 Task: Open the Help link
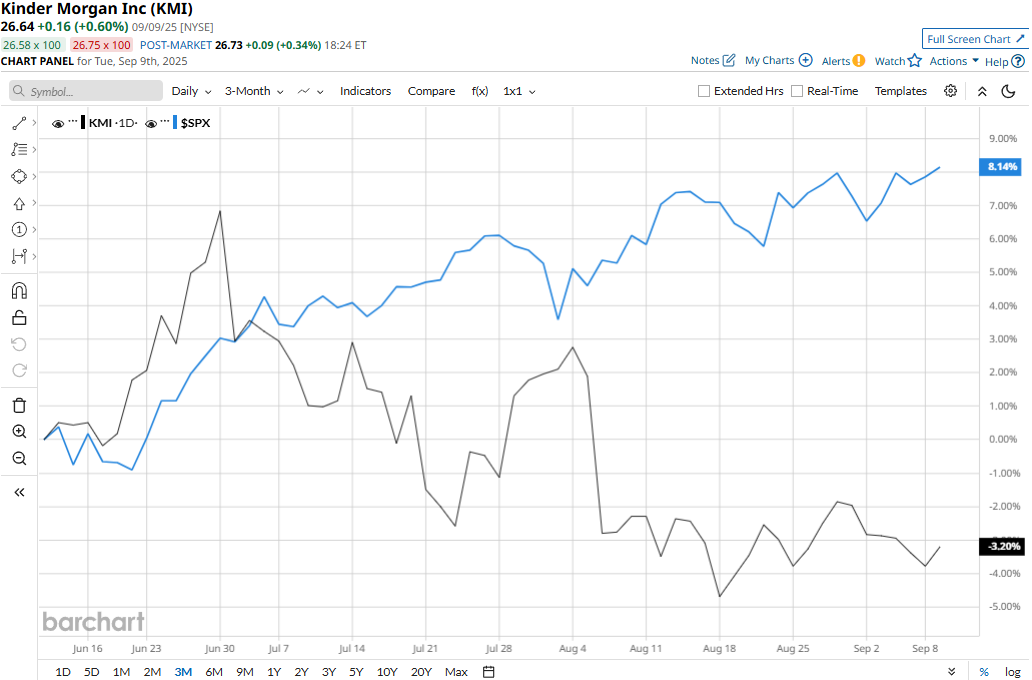click(996, 61)
